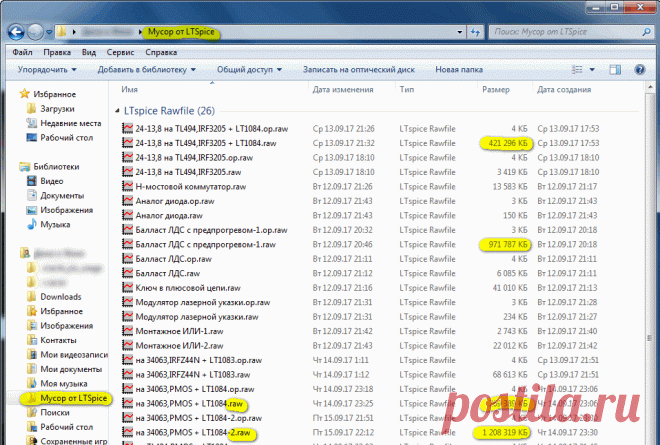The width and height of the screenshot is (660, 445).
Task: Open the Правка menu
Action: (x=57, y=52)
